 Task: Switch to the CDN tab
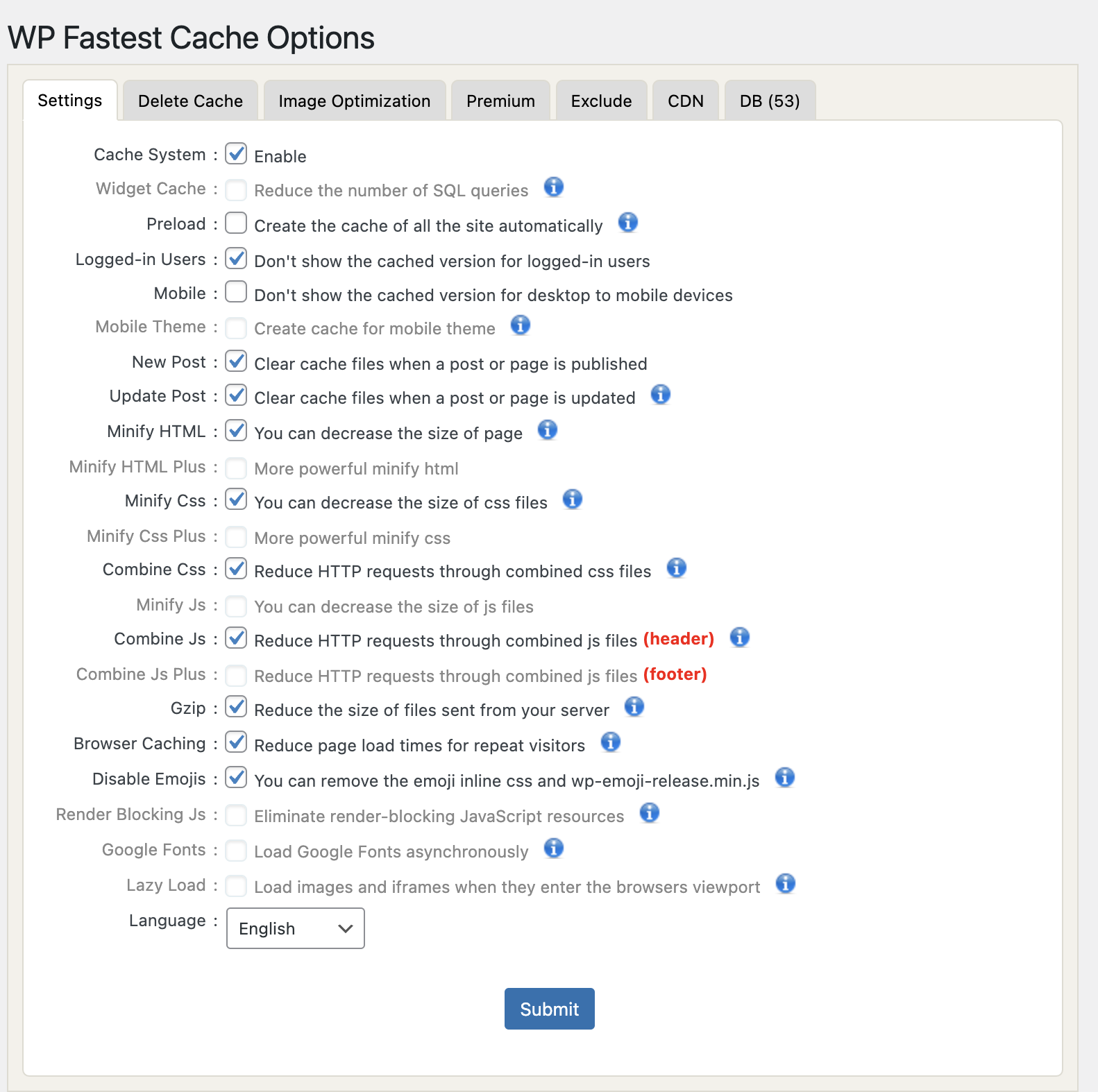coord(686,101)
